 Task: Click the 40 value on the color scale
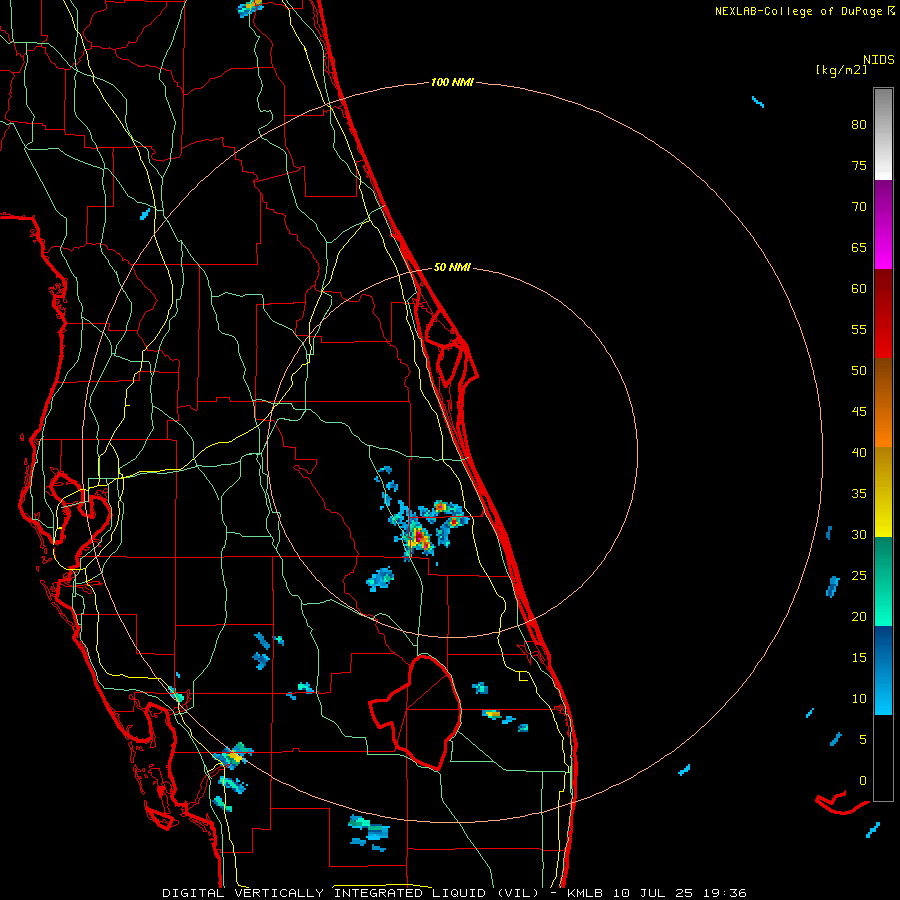(859, 452)
